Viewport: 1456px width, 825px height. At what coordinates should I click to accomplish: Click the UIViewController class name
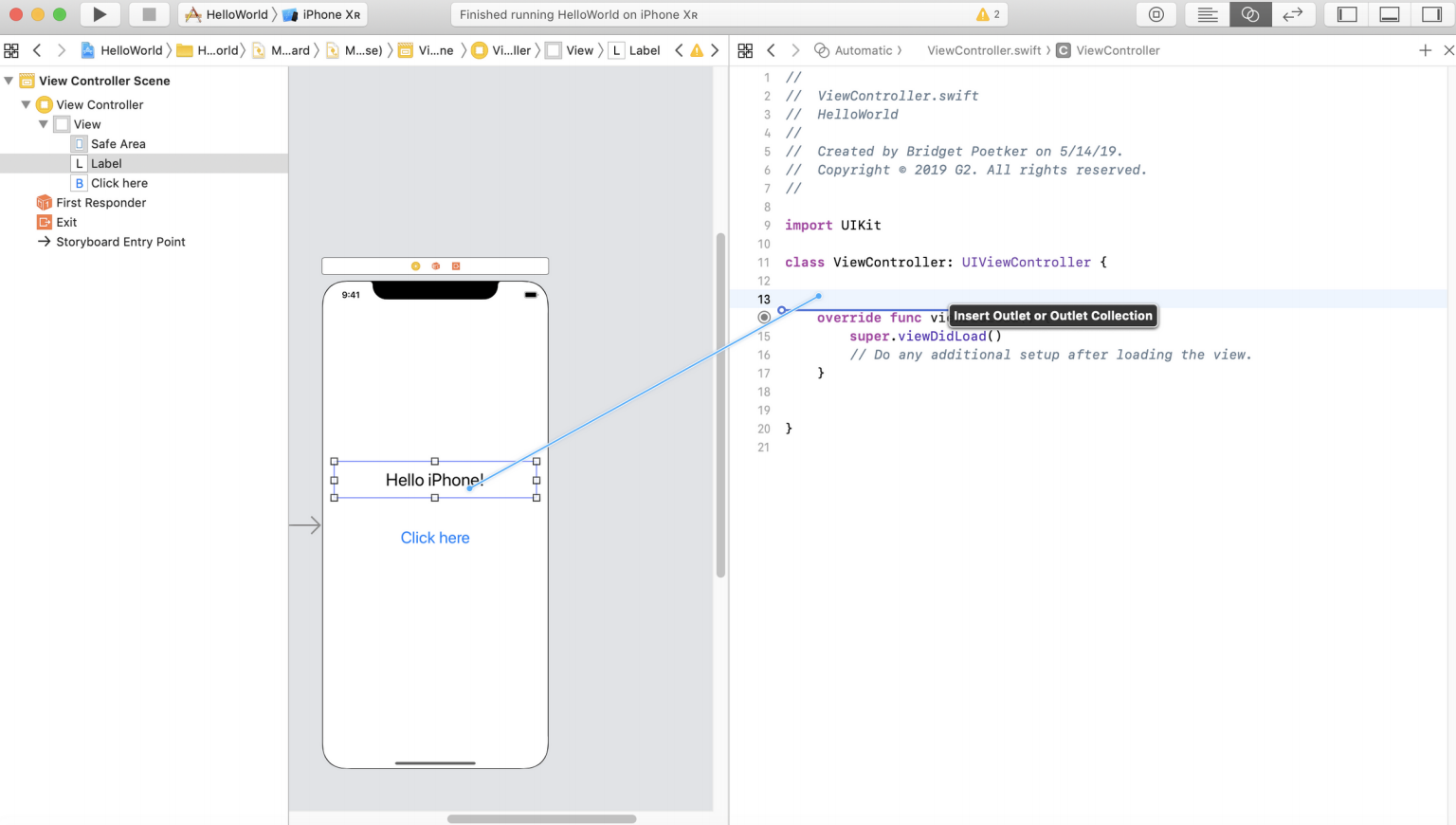pos(1027,263)
